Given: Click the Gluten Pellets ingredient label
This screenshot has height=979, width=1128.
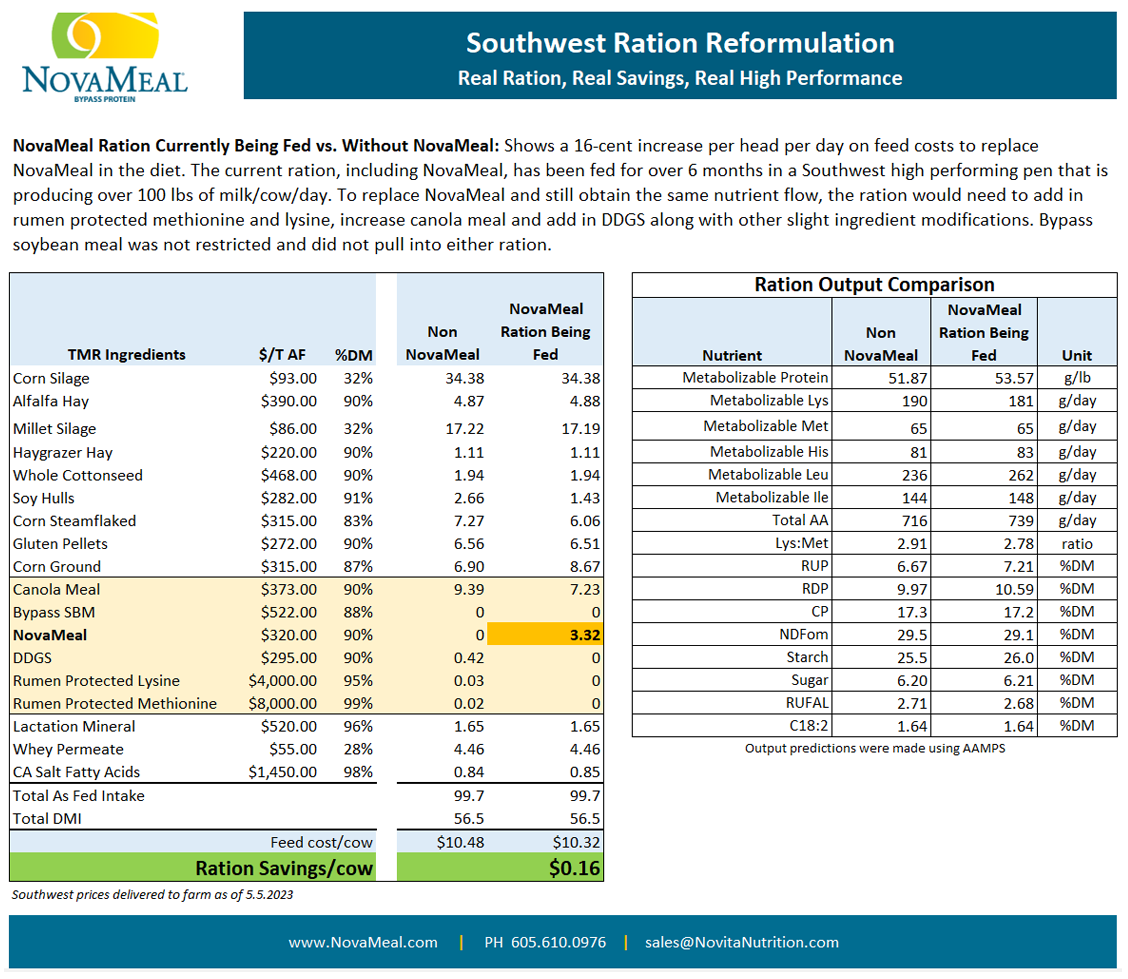Looking at the screenshot, I should pos(60,544).
